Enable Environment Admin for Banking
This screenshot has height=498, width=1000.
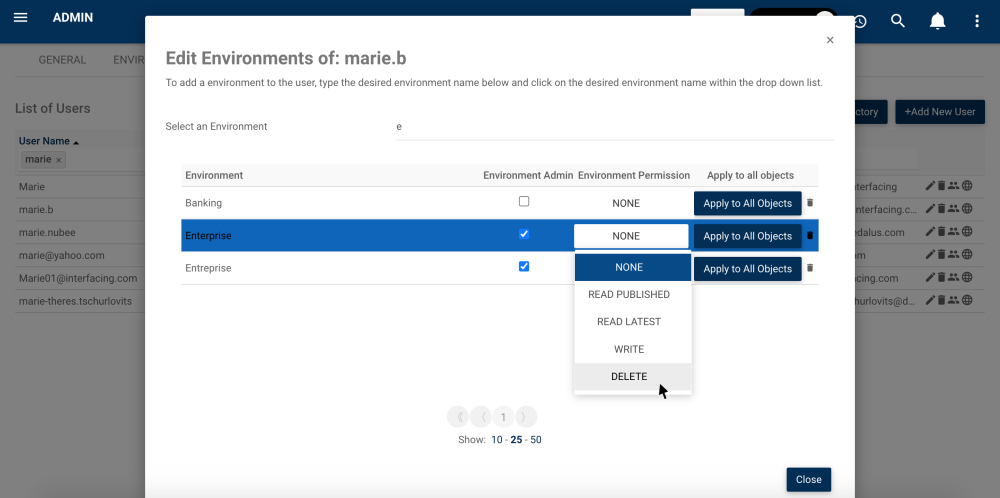(x=524, y=202)
